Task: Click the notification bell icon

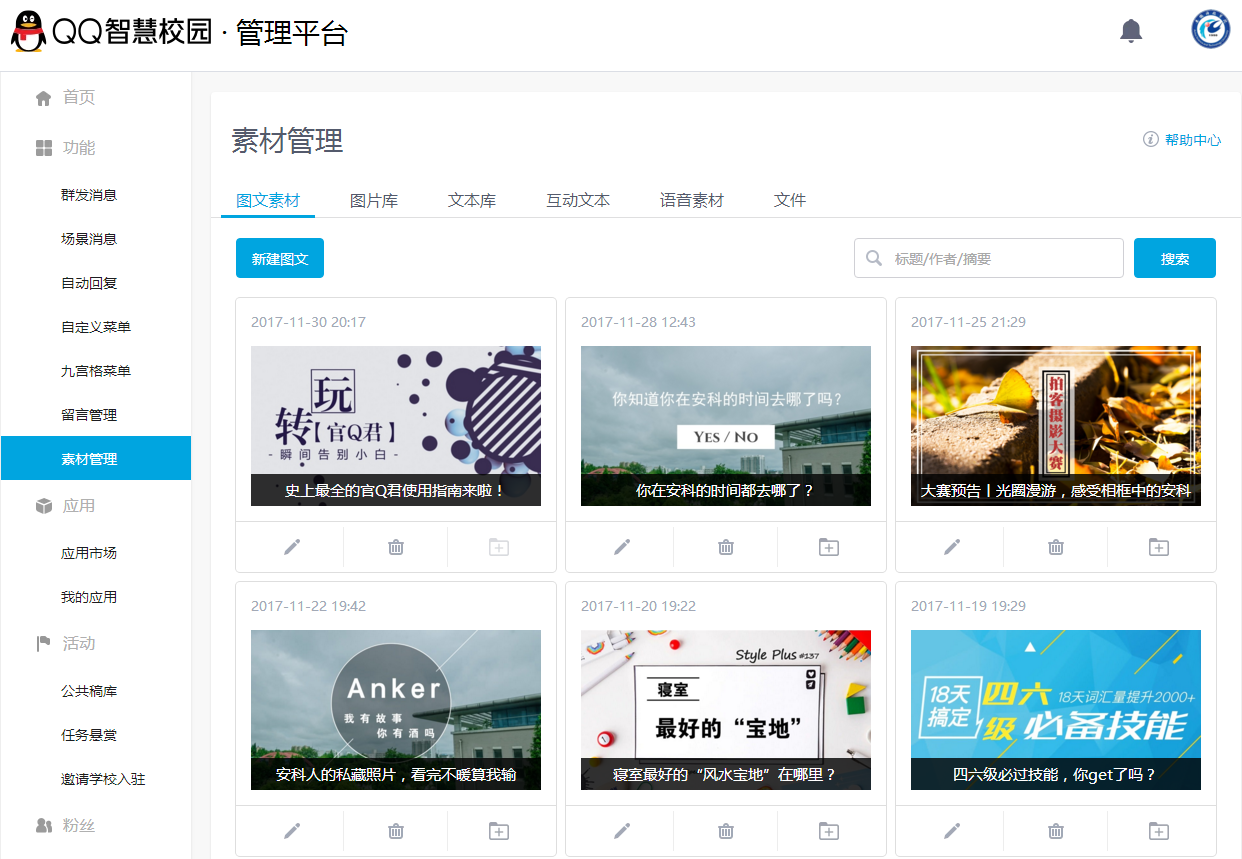Action: (x=1131, y=31)
